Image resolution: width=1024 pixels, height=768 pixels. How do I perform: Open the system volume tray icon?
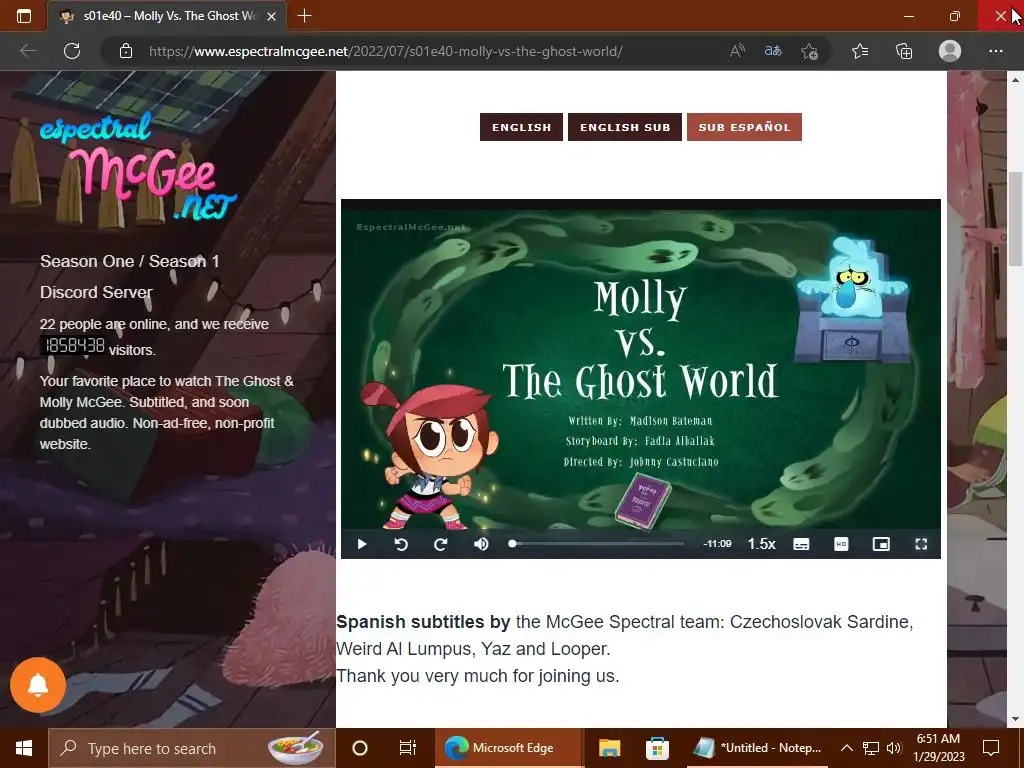(x=894, y=748)
